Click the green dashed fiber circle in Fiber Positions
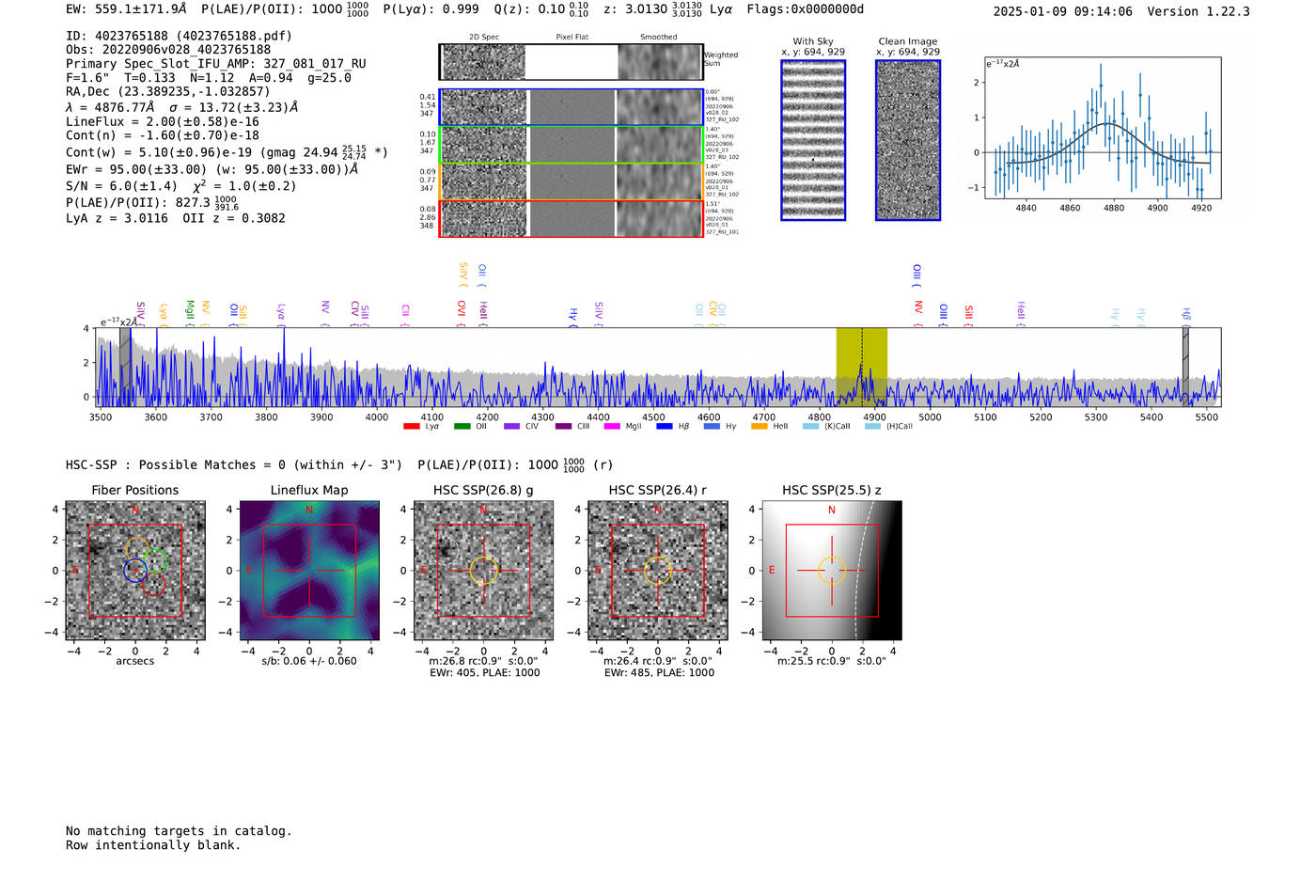Screen dimensions: 1316x896 pyautogui.click(x=156, y=561)
